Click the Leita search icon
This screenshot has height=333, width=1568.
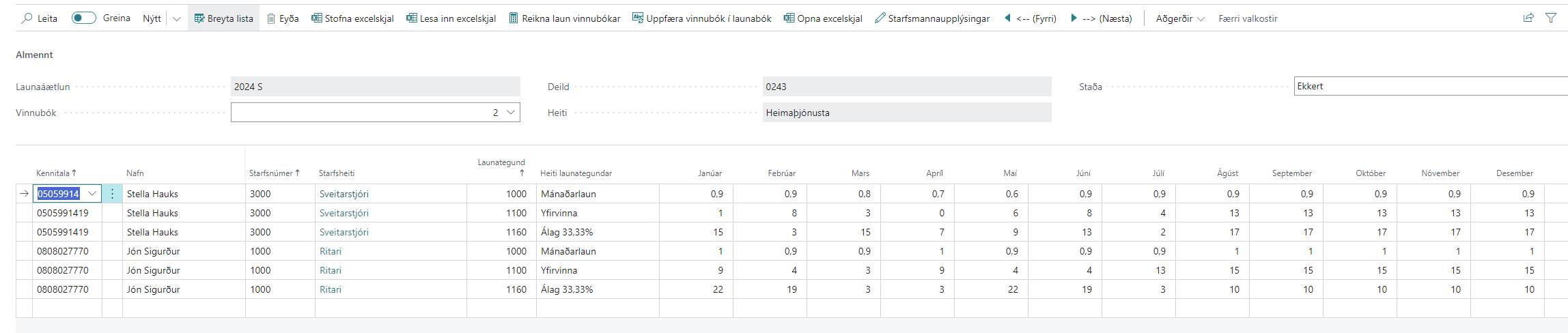click(27, 18)
